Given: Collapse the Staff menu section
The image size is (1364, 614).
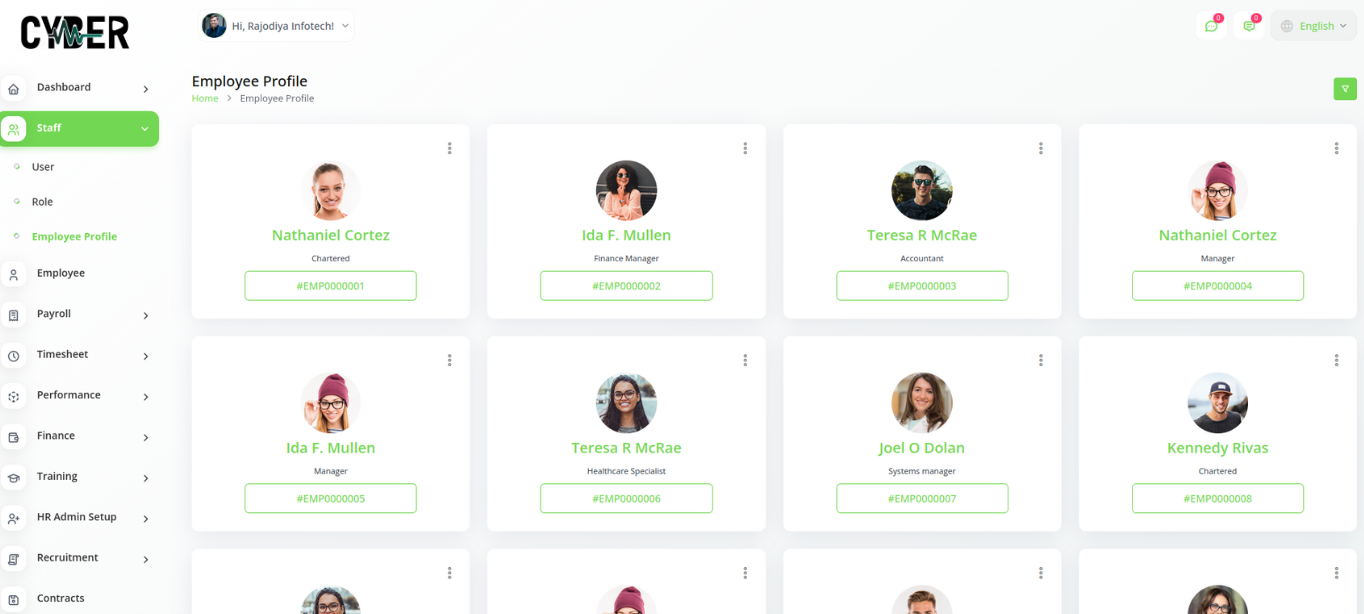Looking at the screenshot, I should [144, 128].
